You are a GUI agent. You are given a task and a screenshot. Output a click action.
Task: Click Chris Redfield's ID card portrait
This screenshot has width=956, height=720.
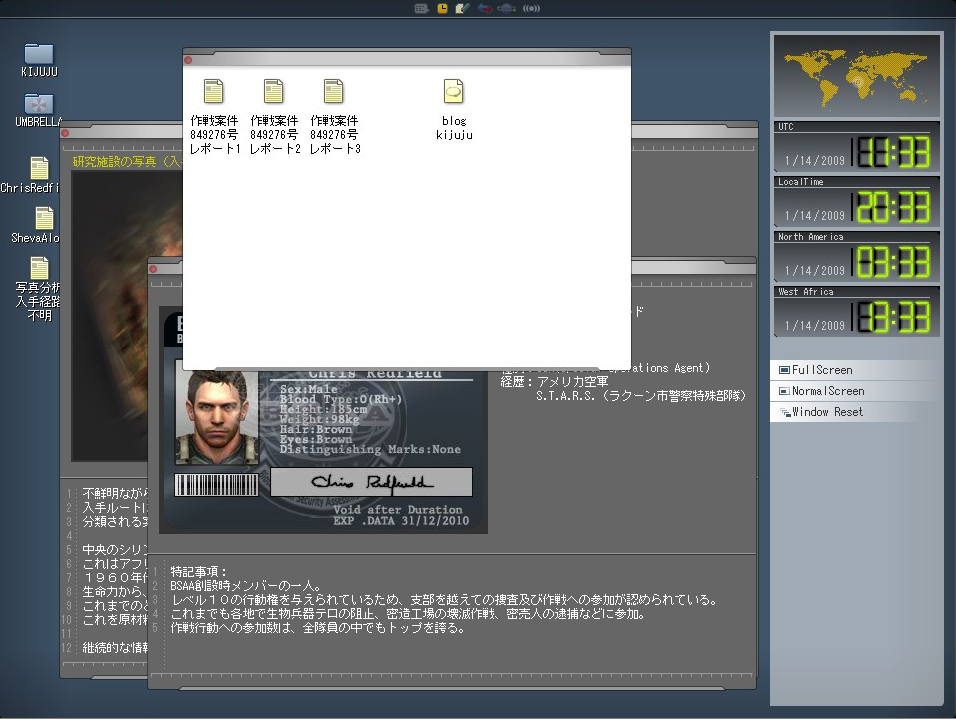click(x=217, y=418)
